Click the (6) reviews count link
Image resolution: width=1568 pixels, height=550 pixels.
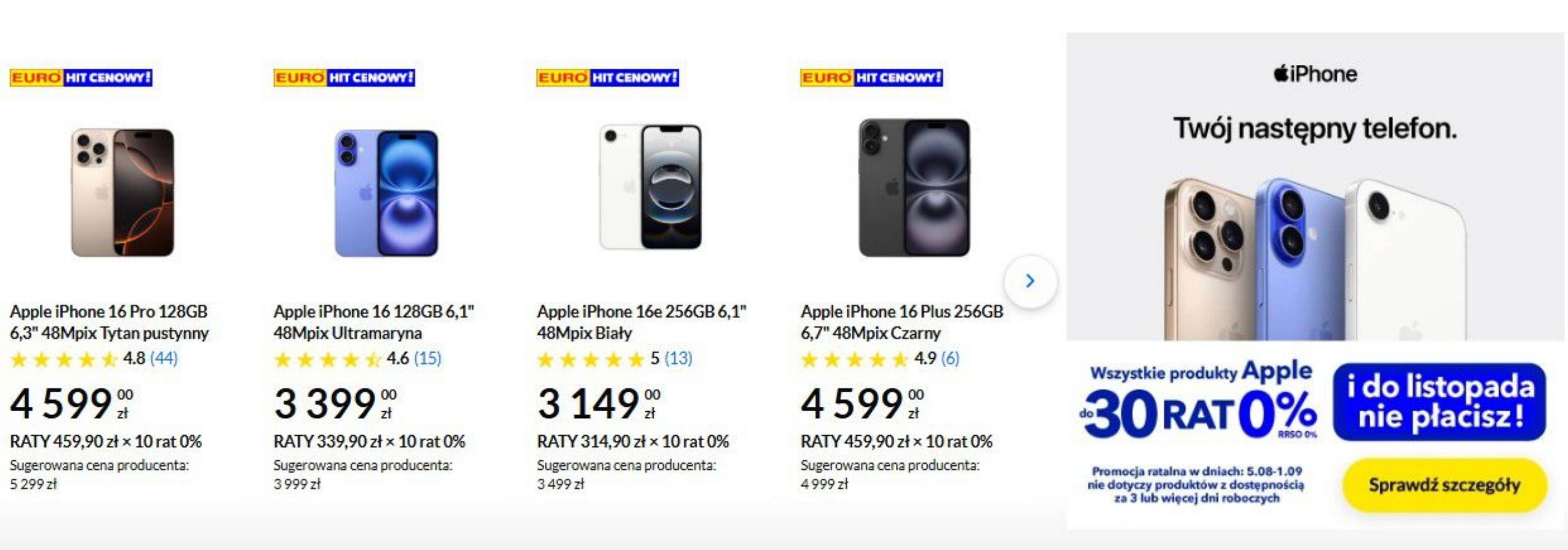(x=950, y=358)
